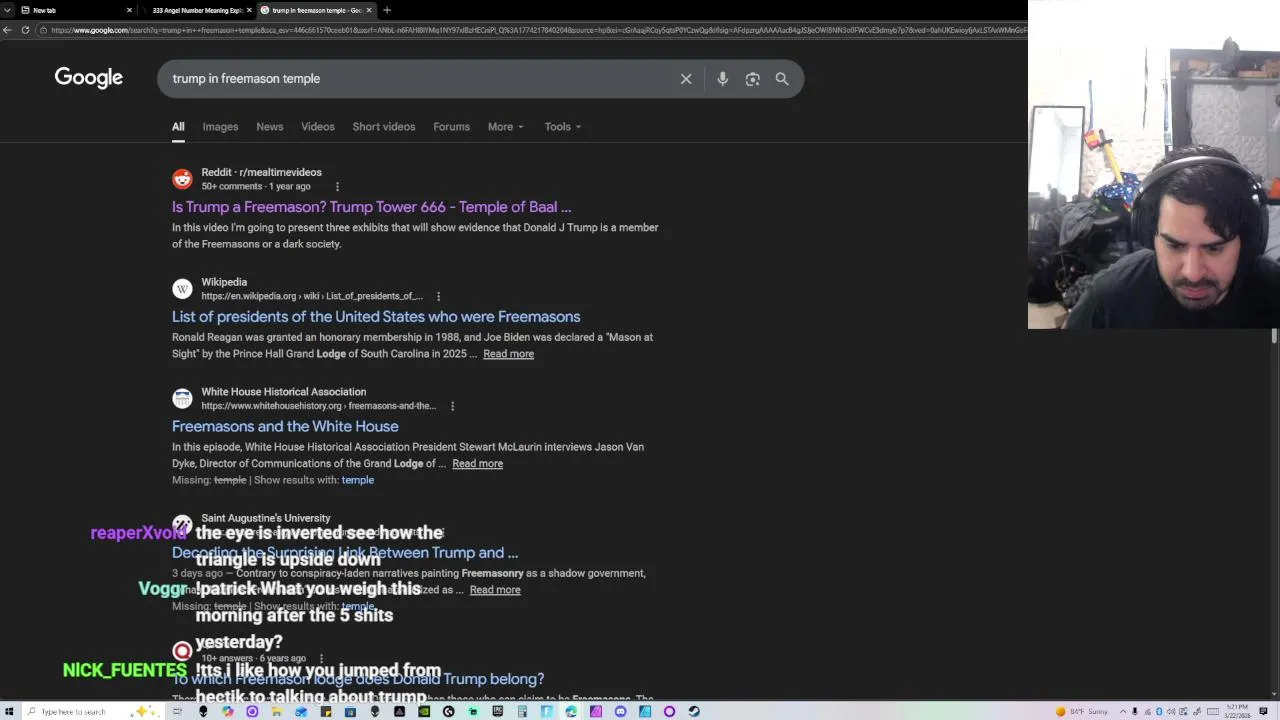Click 'Reddit · r/mealtimevideos' source text
1280x720 pixels.
point(261,172)
